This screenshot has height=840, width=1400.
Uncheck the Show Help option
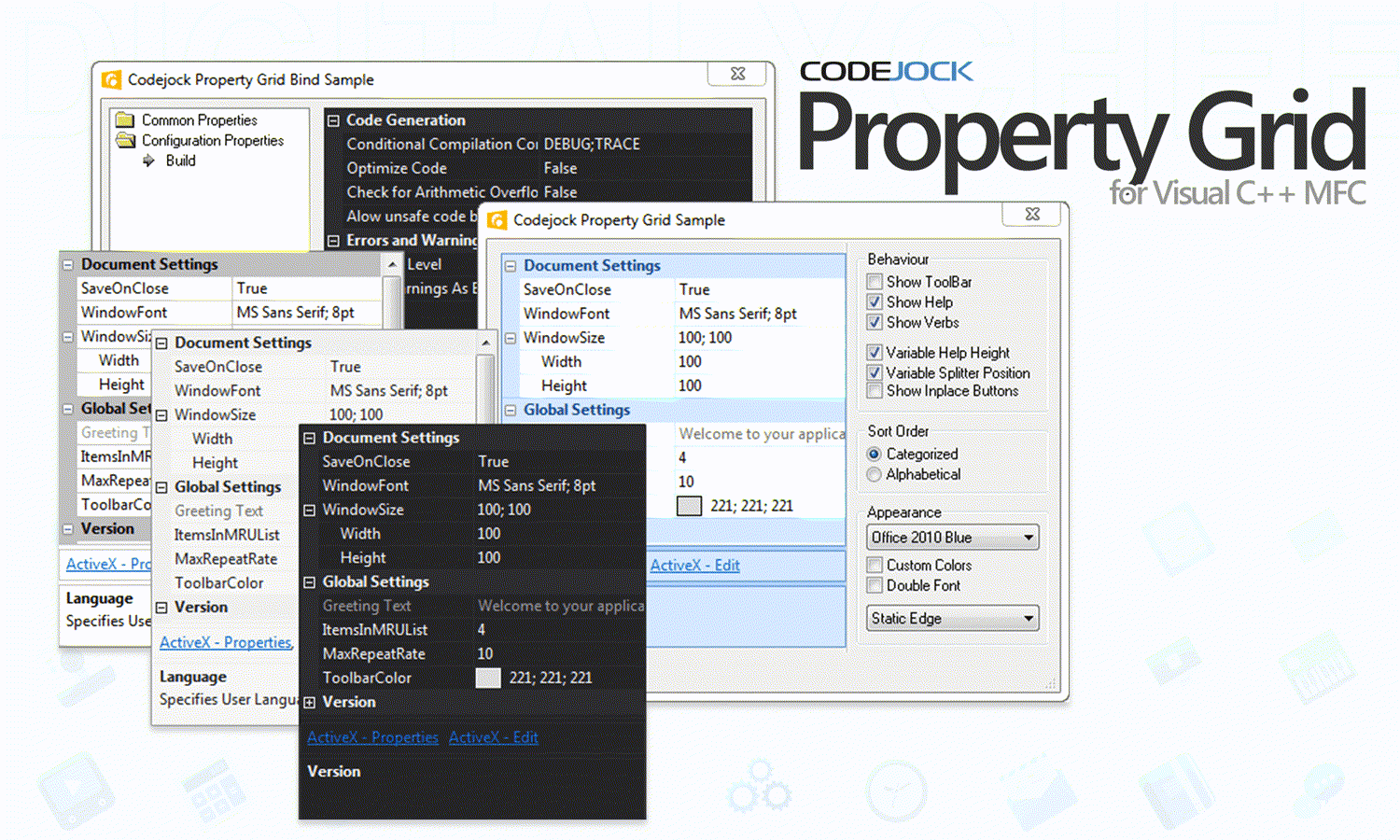[x=875, y=302]
